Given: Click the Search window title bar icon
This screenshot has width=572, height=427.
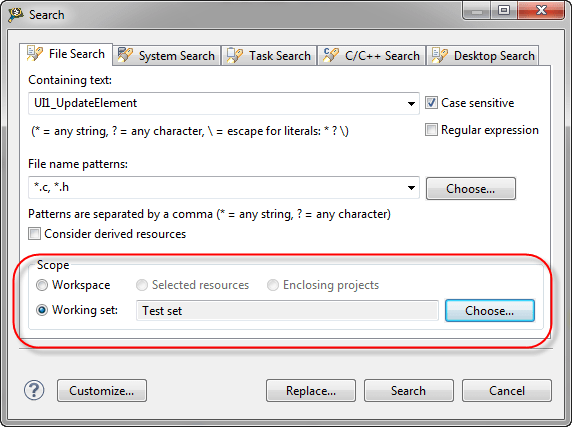Looking at the screenshot, I should (16, 14).
